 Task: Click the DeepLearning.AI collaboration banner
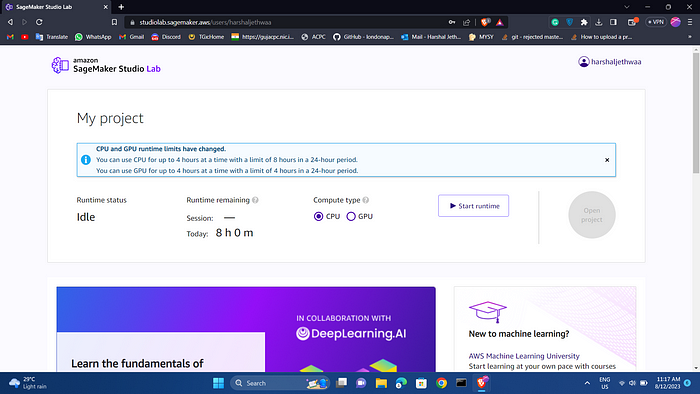[x=246, y=329]
